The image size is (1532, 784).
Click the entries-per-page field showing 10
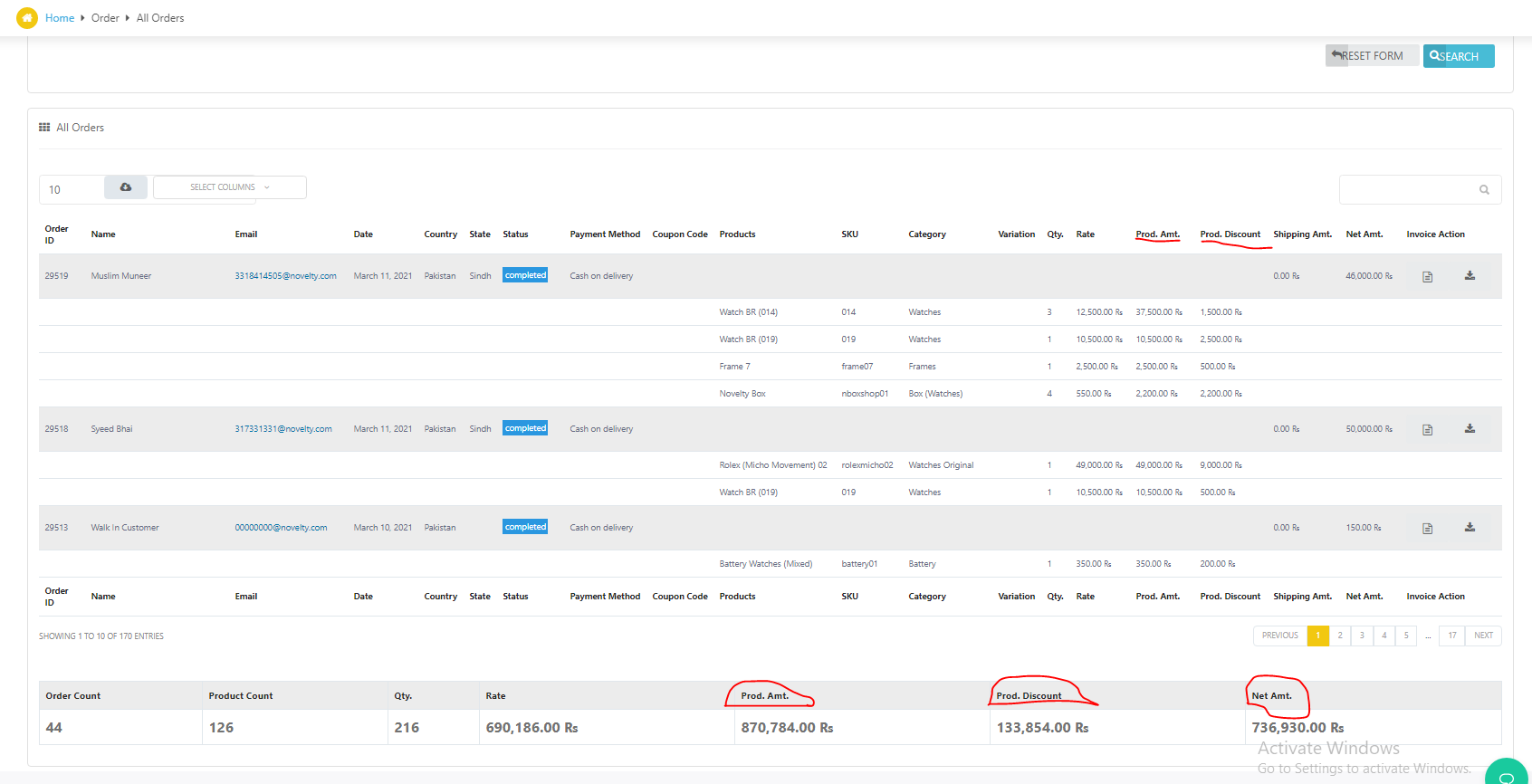coord(72,189)
